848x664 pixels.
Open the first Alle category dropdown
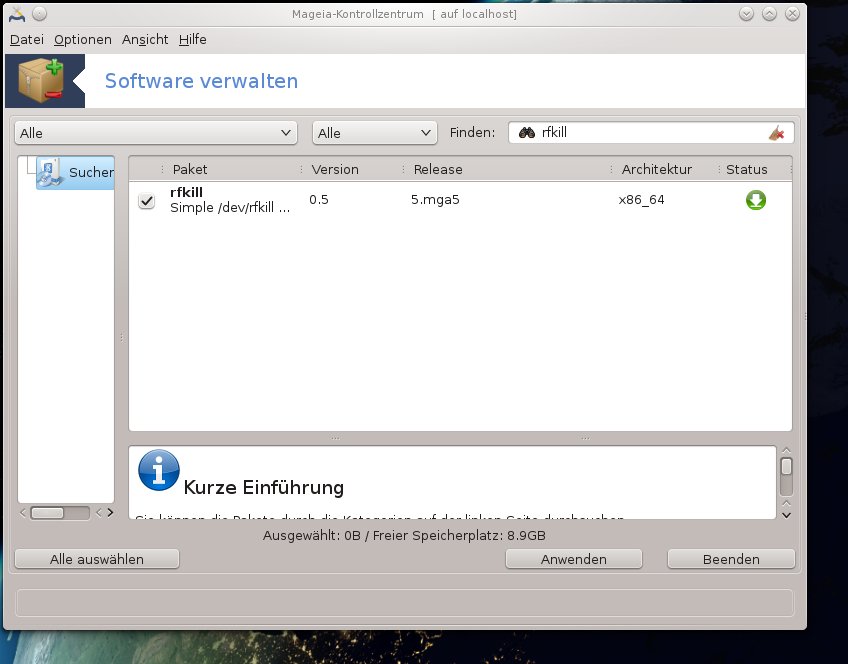click(x=156, y=133)
